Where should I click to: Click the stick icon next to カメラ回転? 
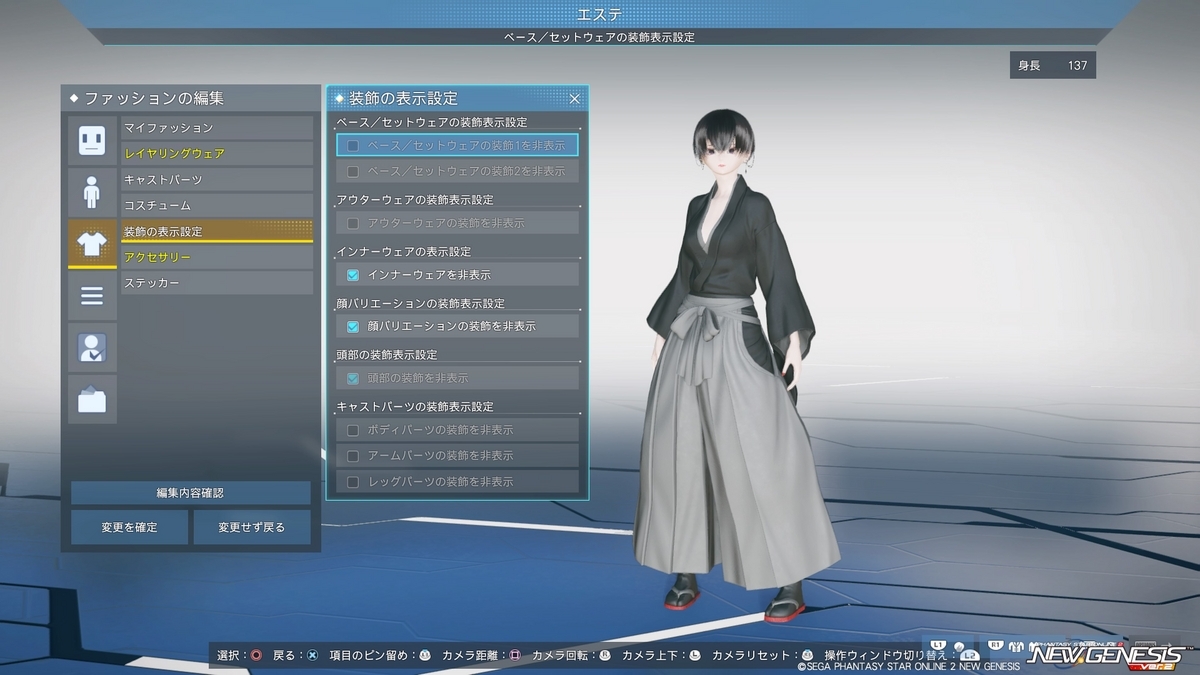pos(604,656)
